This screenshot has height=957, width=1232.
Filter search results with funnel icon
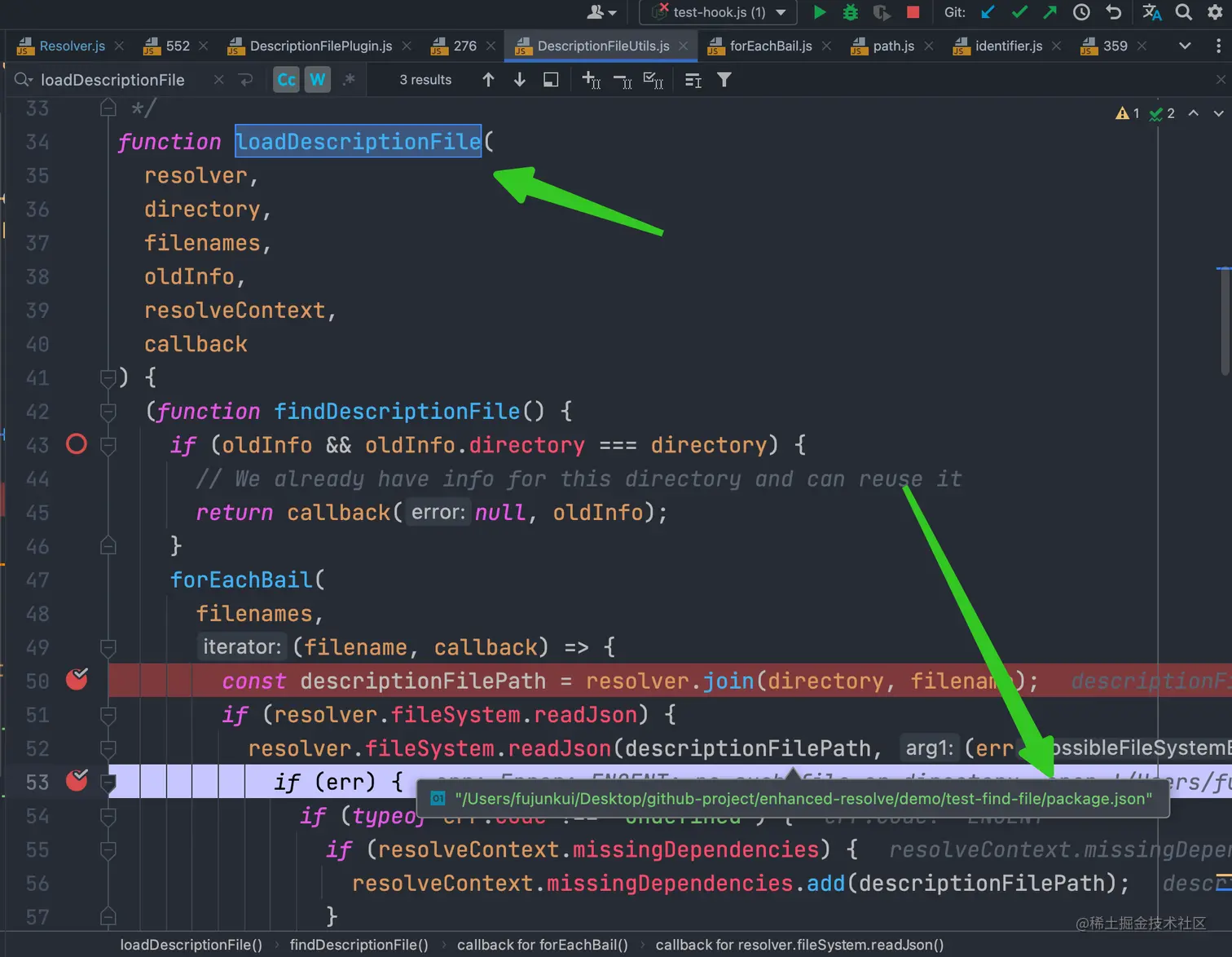click(724, 80)
